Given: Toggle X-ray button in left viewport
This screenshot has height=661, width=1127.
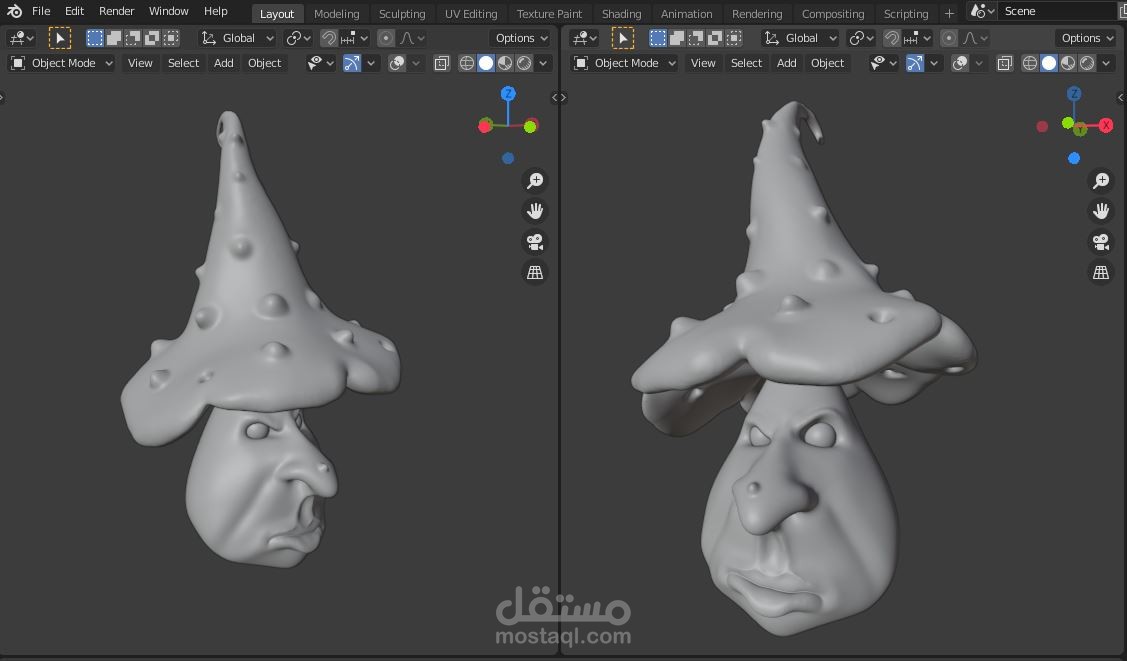Looking at the screenshot, I should (x=442, y=63).
